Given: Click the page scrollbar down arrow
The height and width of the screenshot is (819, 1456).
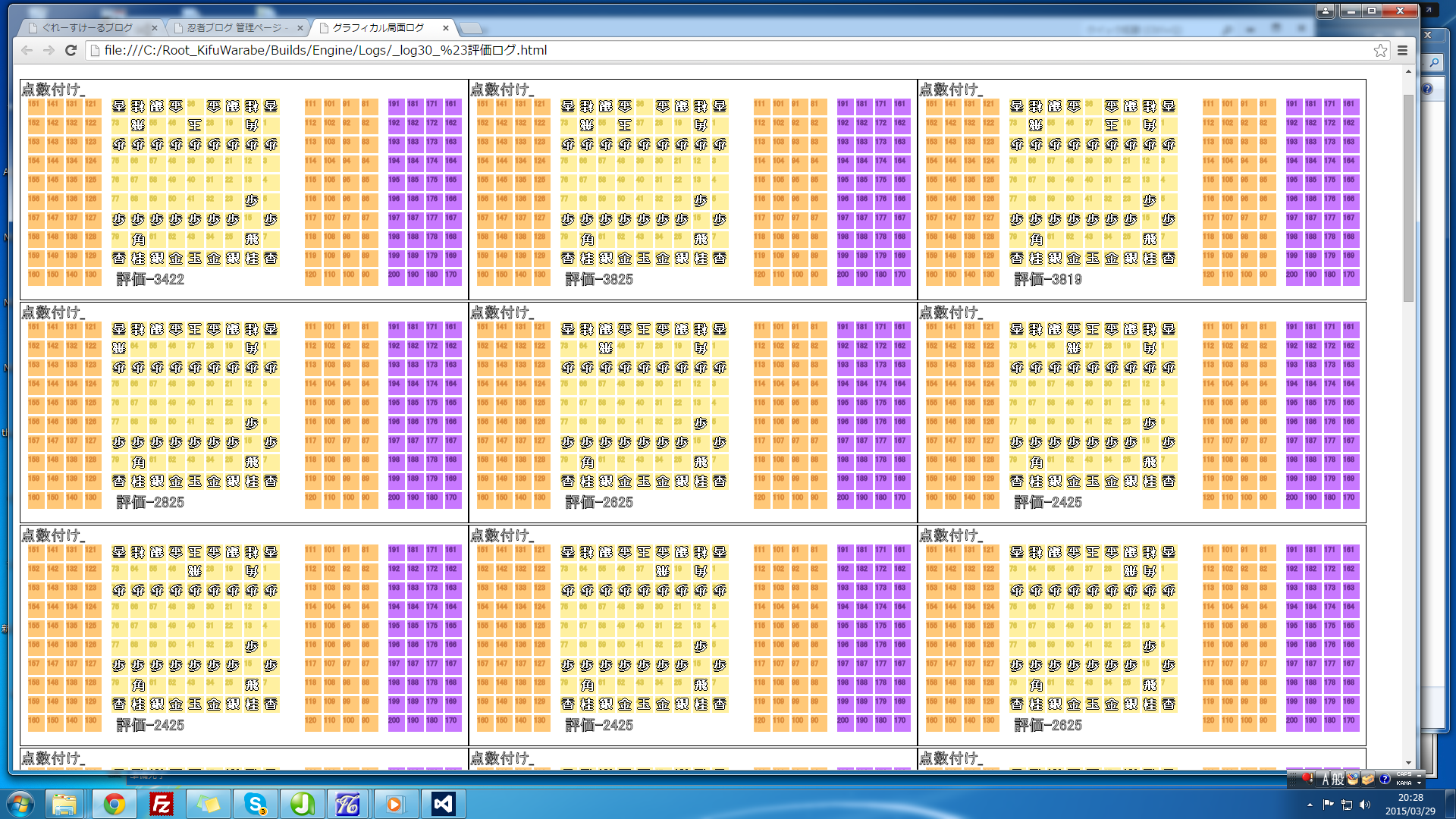Looking at the screenshot, I should [1408, 763].
